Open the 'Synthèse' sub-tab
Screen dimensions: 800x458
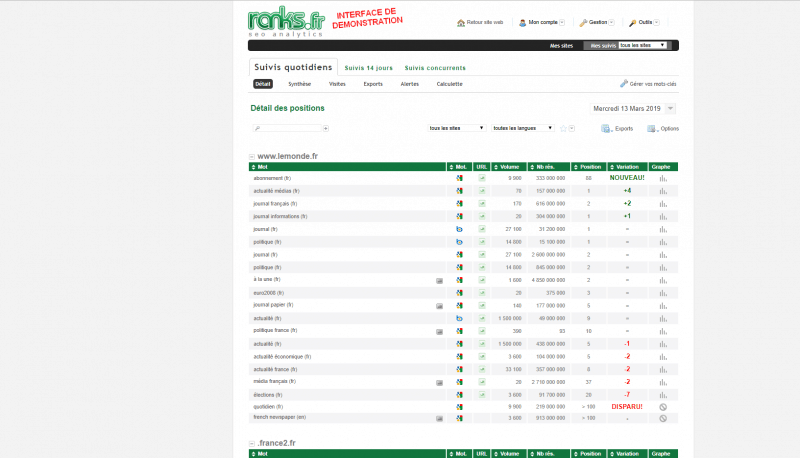pos(299,84)
